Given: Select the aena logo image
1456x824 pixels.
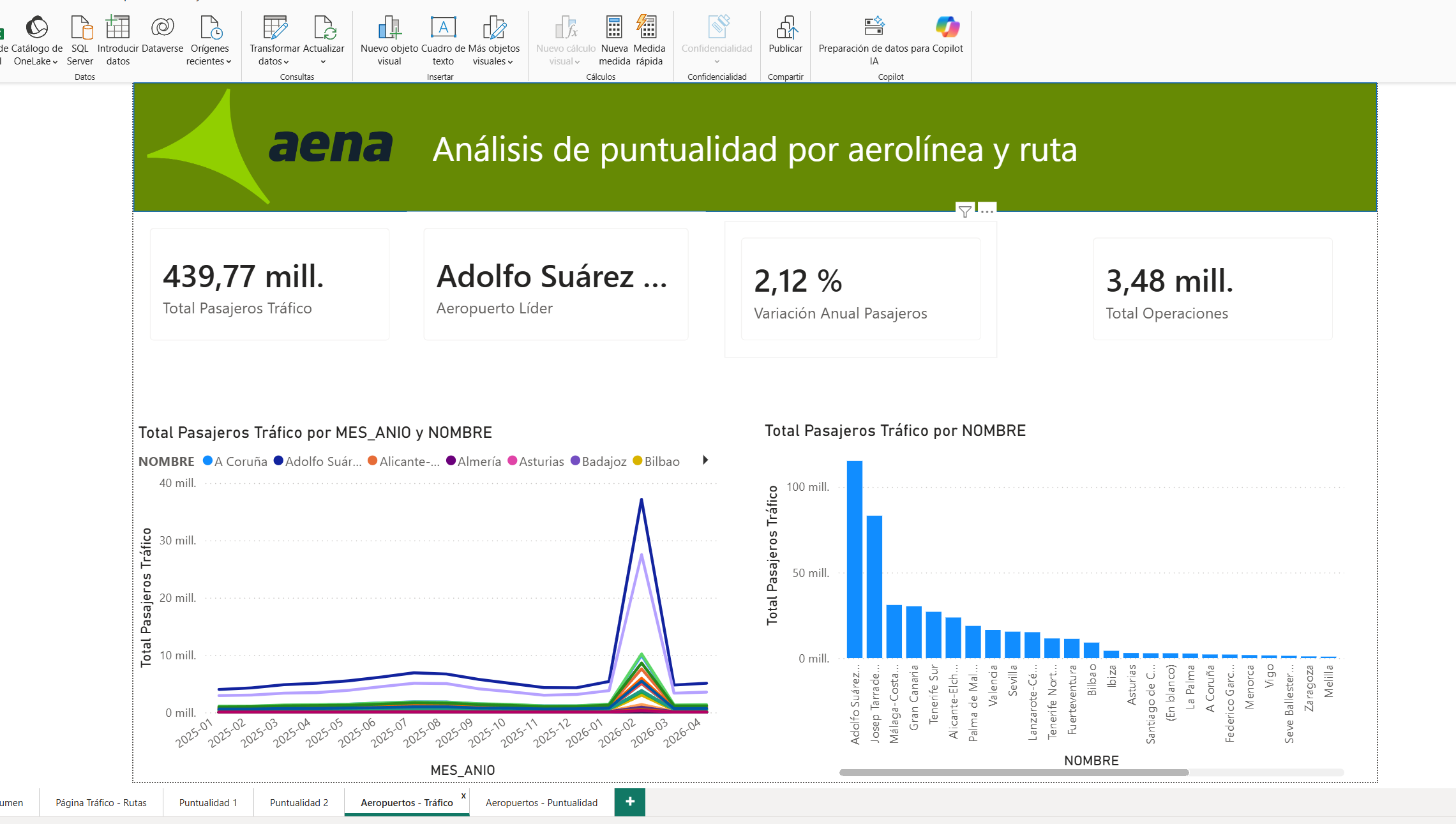Looking at the screenshot, I should click(270, 147).
